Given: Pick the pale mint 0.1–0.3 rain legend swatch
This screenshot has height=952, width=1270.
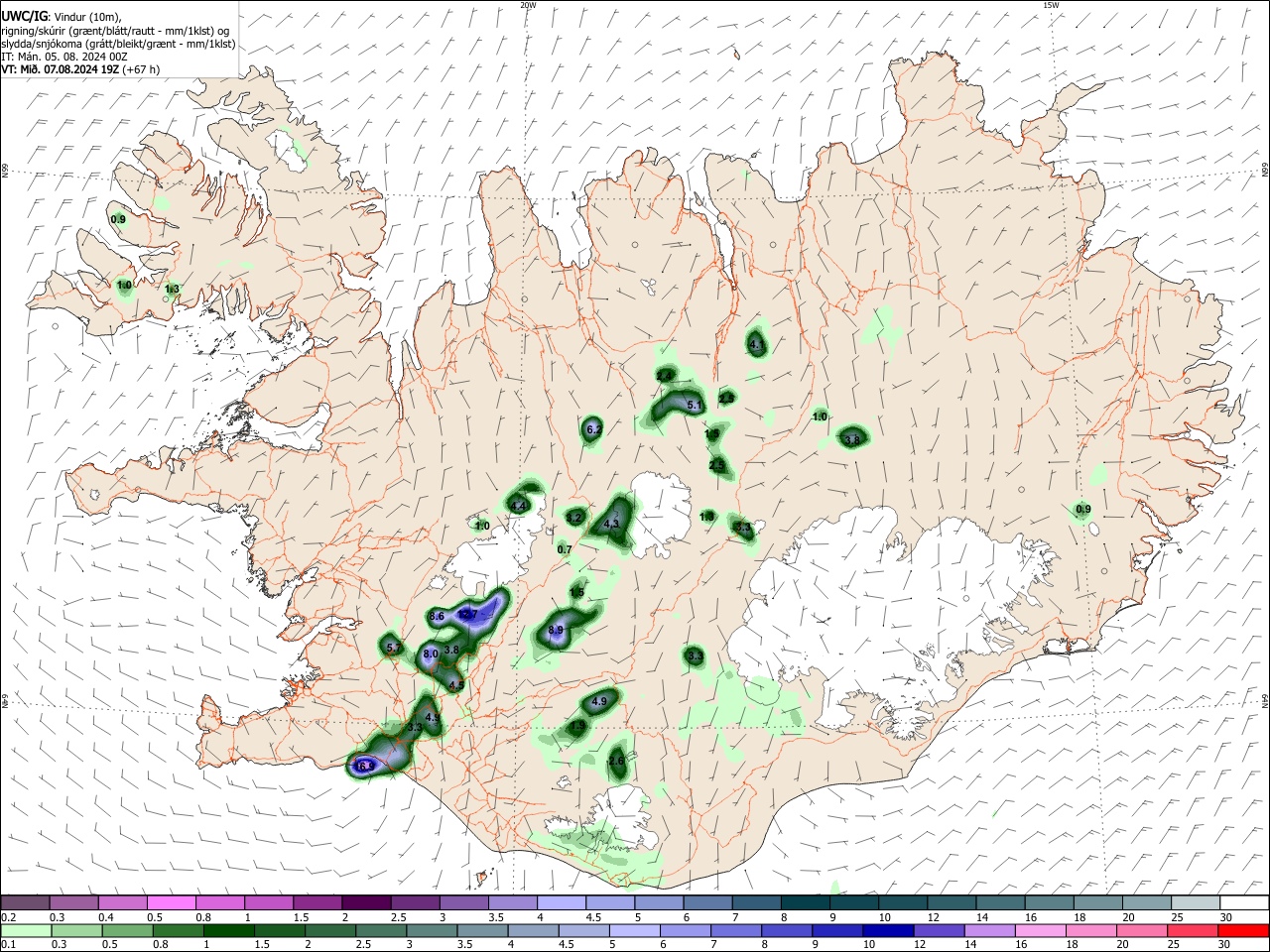Looking at the screenshot, I should 27,930.
